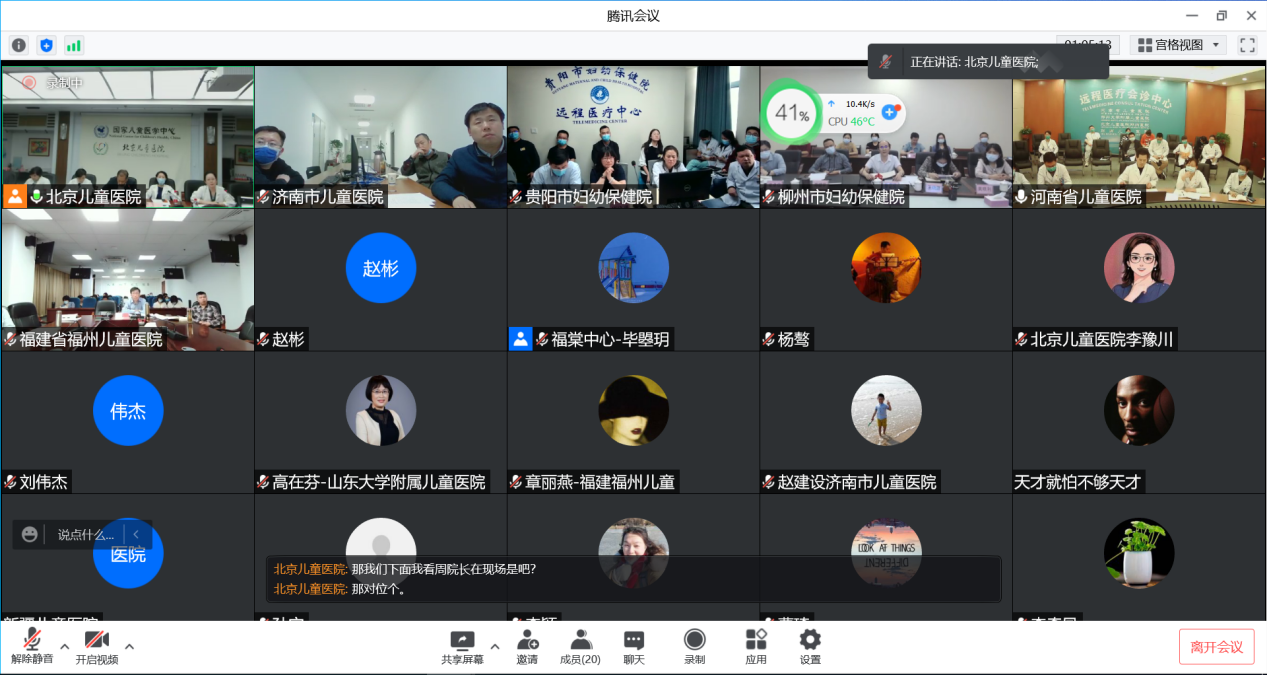Select the 河南省儿童医院 video tile
The width and height of the screenshot is (1267, 675).
coord(1139,137)
